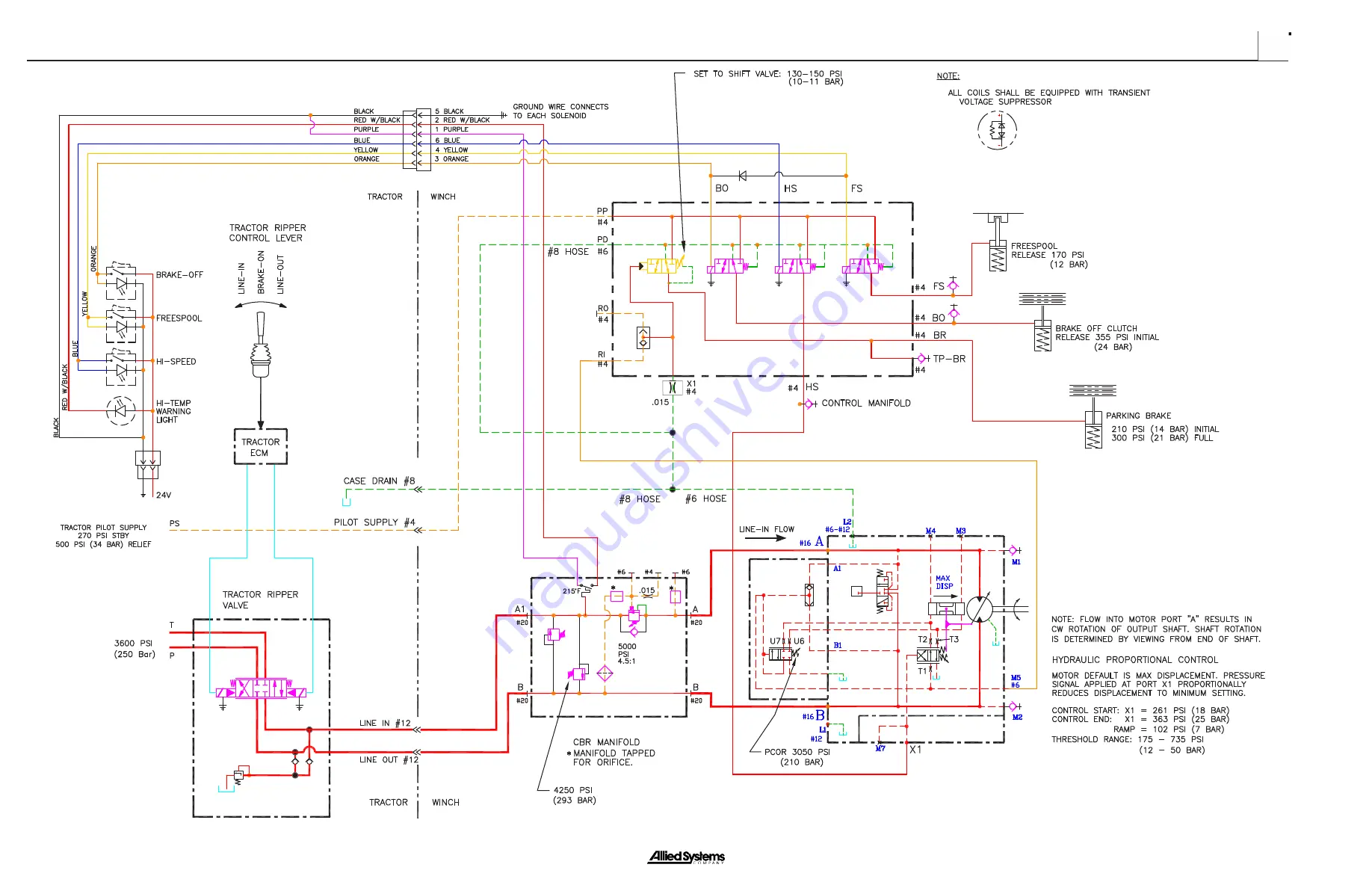Click the '5 BLACK' connector pin label
1372x888 pixels.
click(449, 111)
